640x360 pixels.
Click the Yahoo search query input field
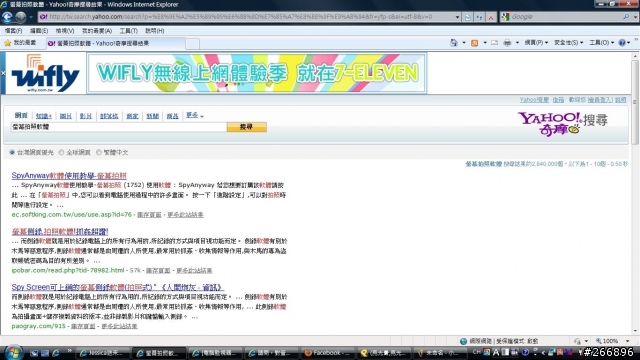118,127
